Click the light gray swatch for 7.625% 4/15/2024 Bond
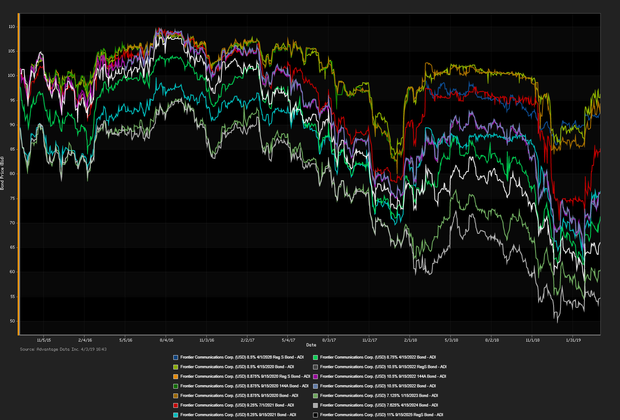 click(316, 405)
